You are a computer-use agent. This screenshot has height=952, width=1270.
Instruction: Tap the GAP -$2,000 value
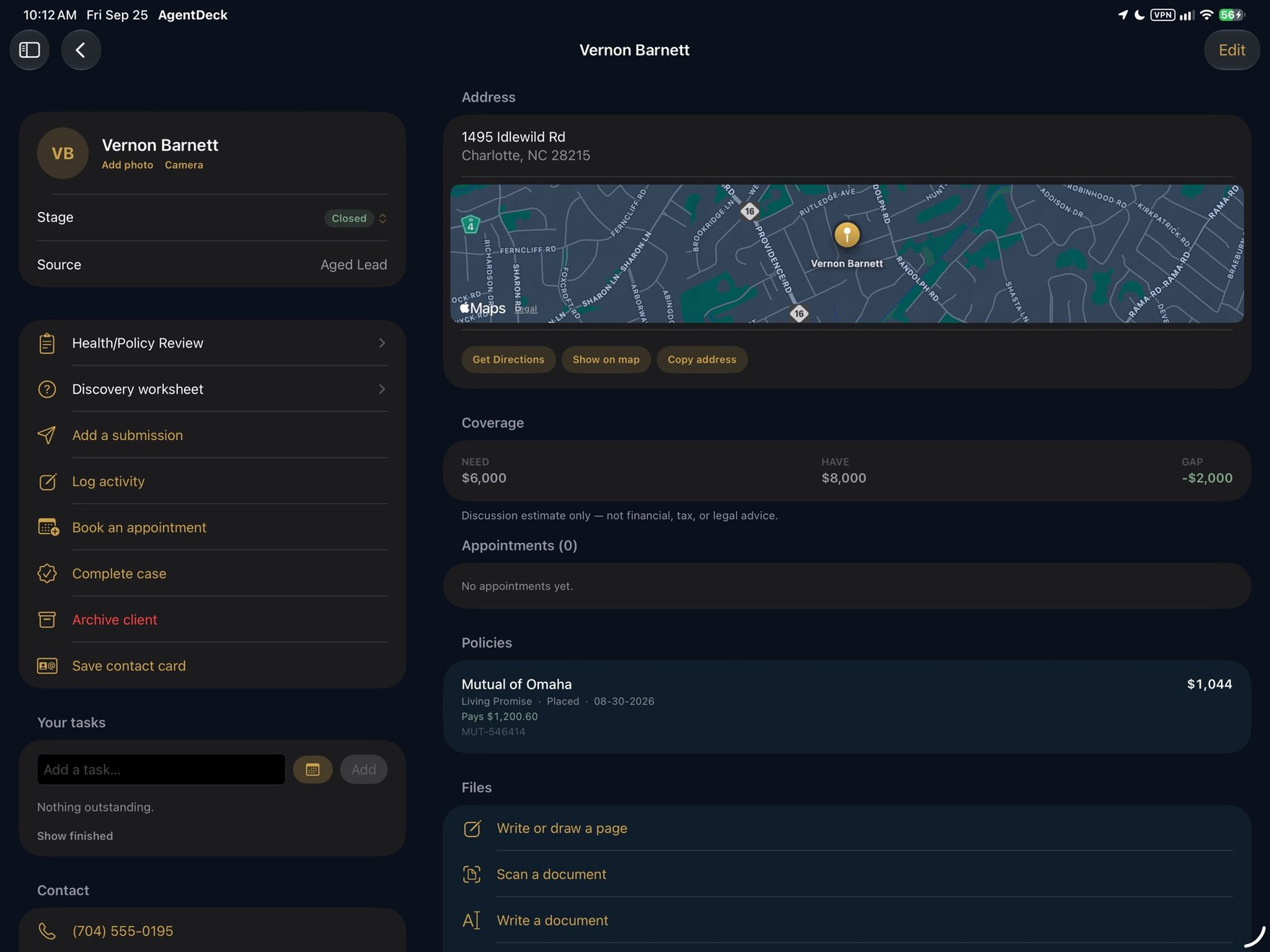tap(1207, 478)
